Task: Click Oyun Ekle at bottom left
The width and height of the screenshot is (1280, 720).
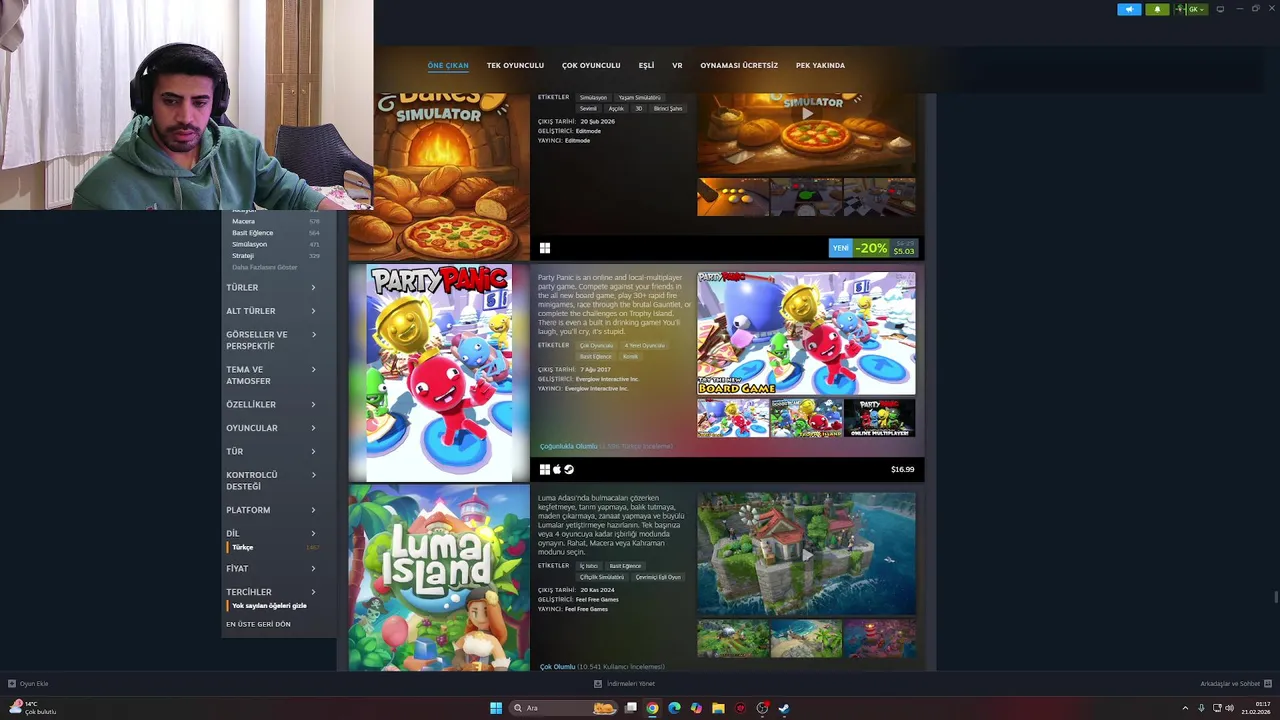Action: 28,684
